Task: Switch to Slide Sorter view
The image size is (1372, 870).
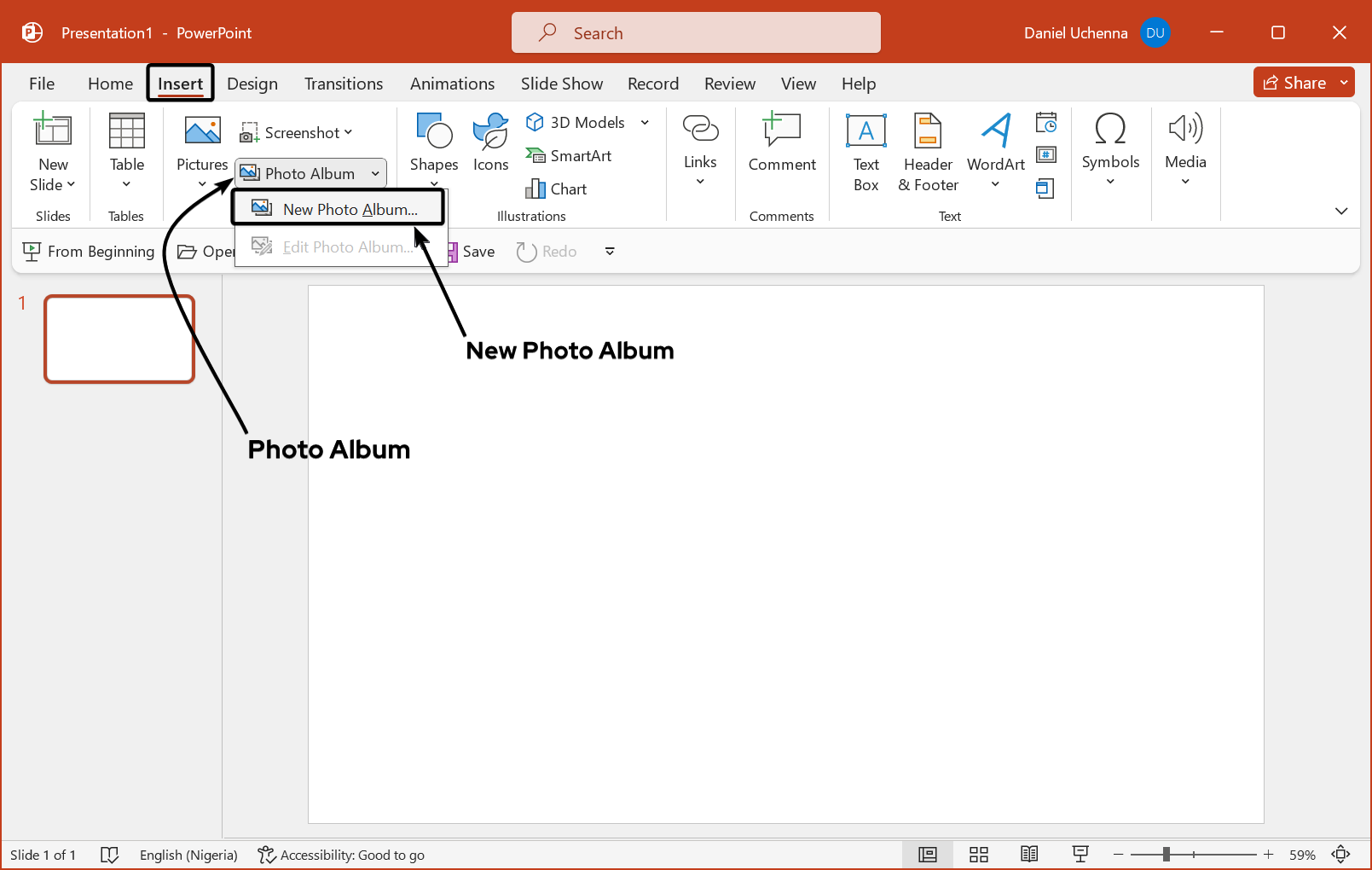Action: click(979, 855)
